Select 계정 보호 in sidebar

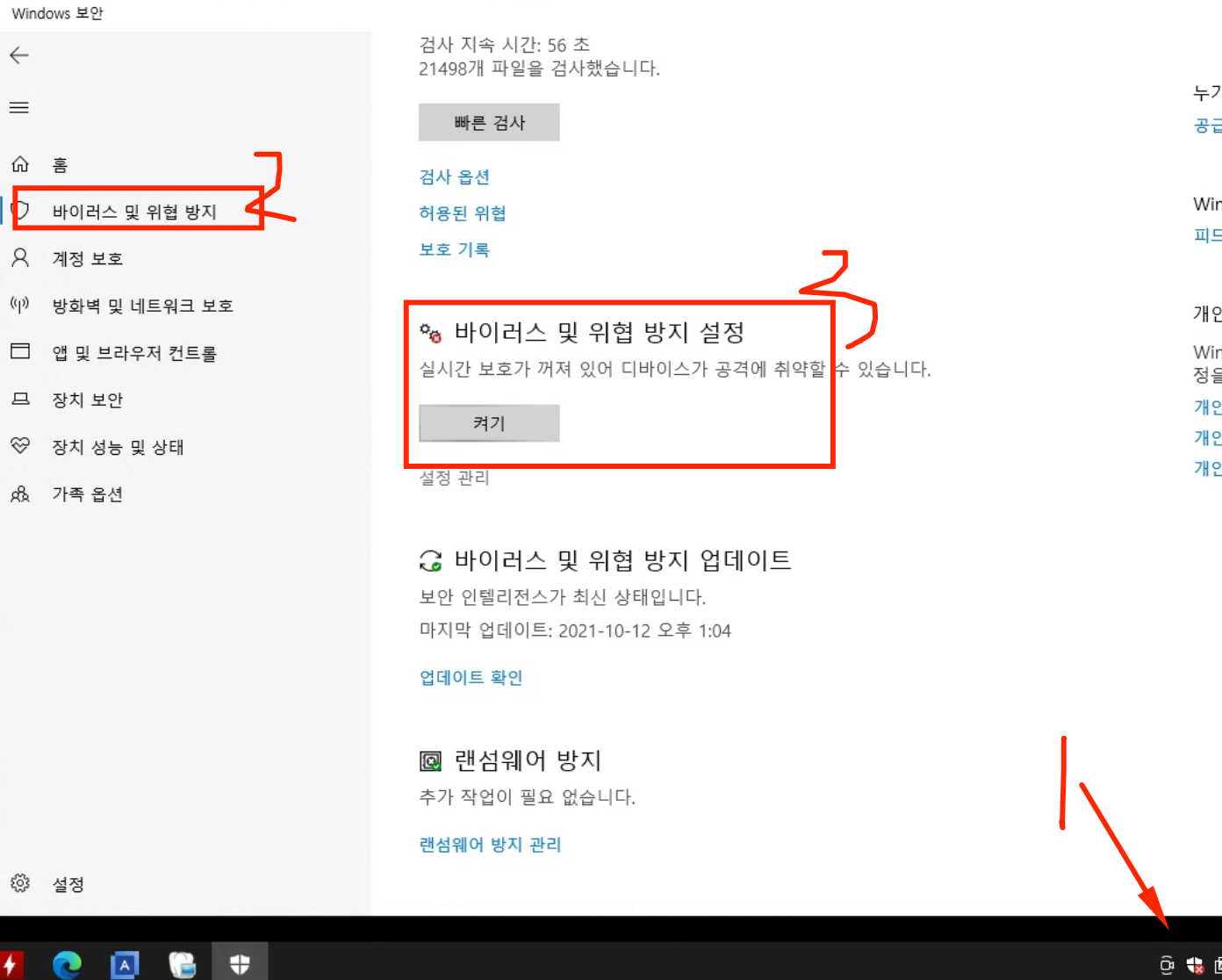click(x=87, y=259)
